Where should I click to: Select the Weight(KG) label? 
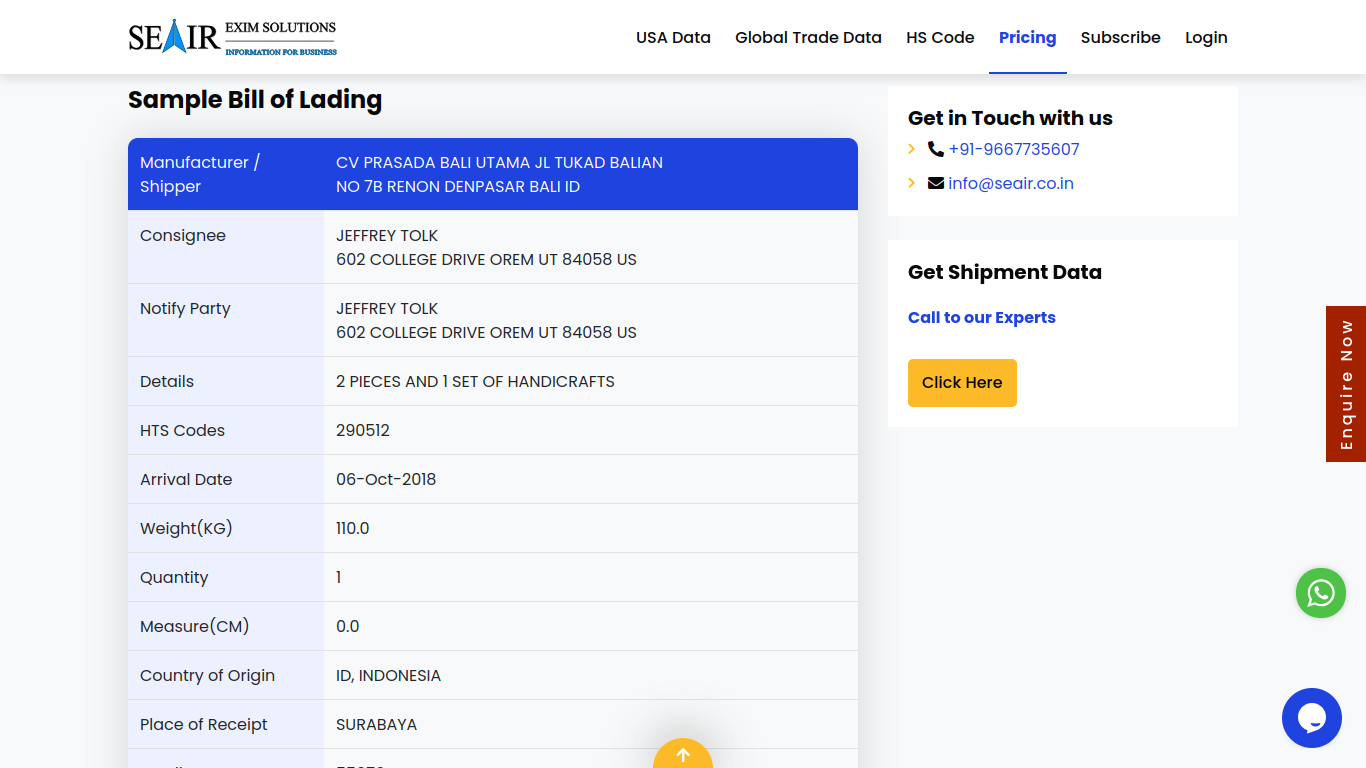point(186,528)
